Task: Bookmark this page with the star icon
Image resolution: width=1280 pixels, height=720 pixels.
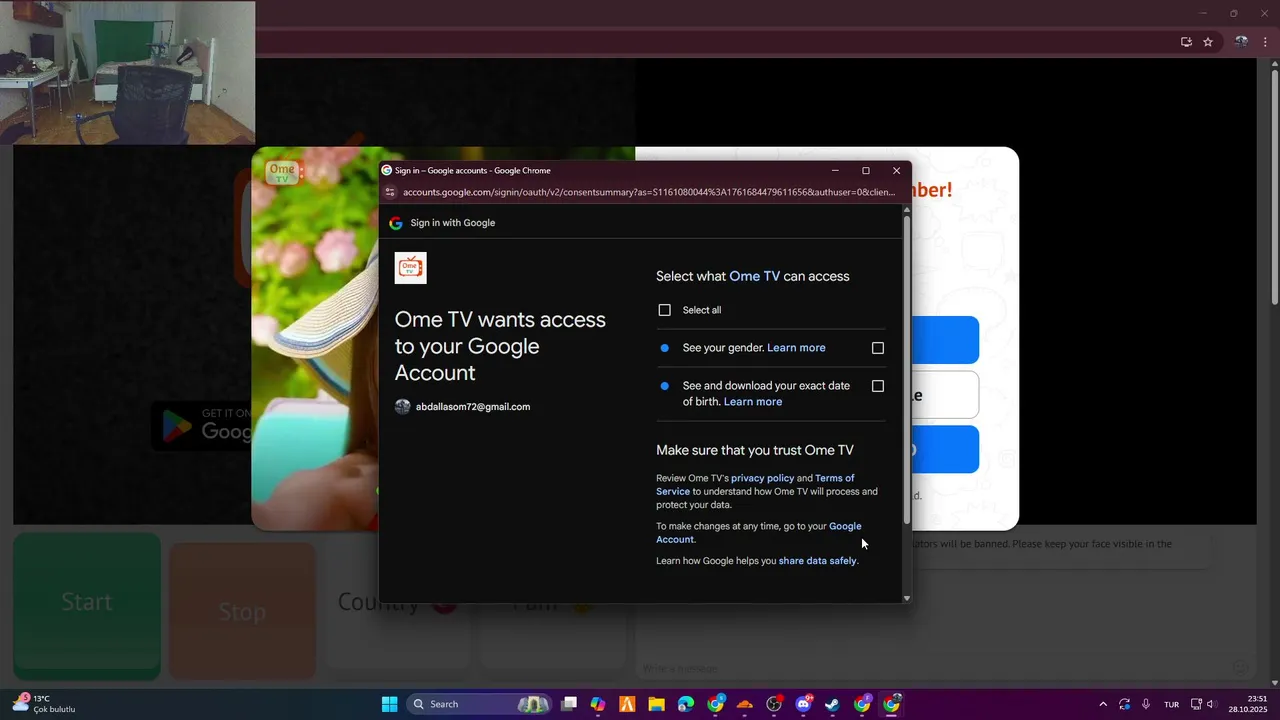Action: (x=1208, y=42)
